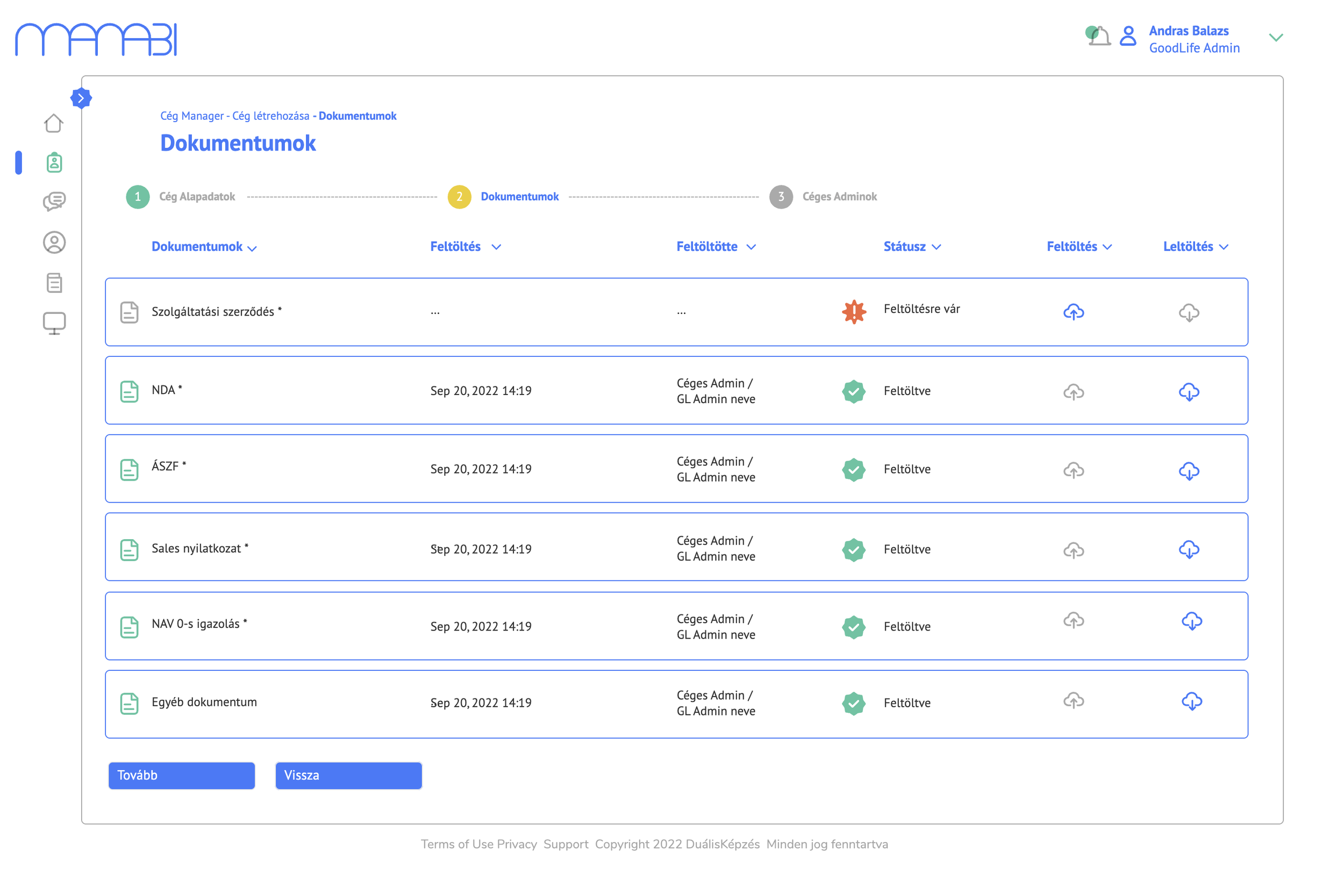This screenshot has width=1344, height=896.
Task: Click the monitor icon in sidebar
Action: pos(54,323)
